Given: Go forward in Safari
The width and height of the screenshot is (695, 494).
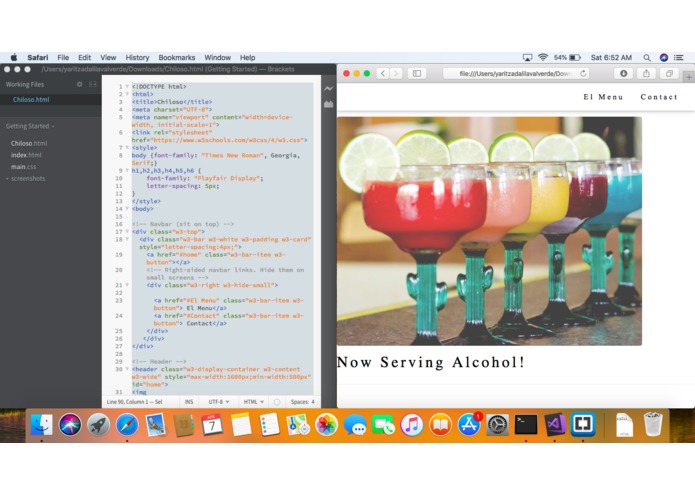Looking at the screenshot, I should [396, 74].
